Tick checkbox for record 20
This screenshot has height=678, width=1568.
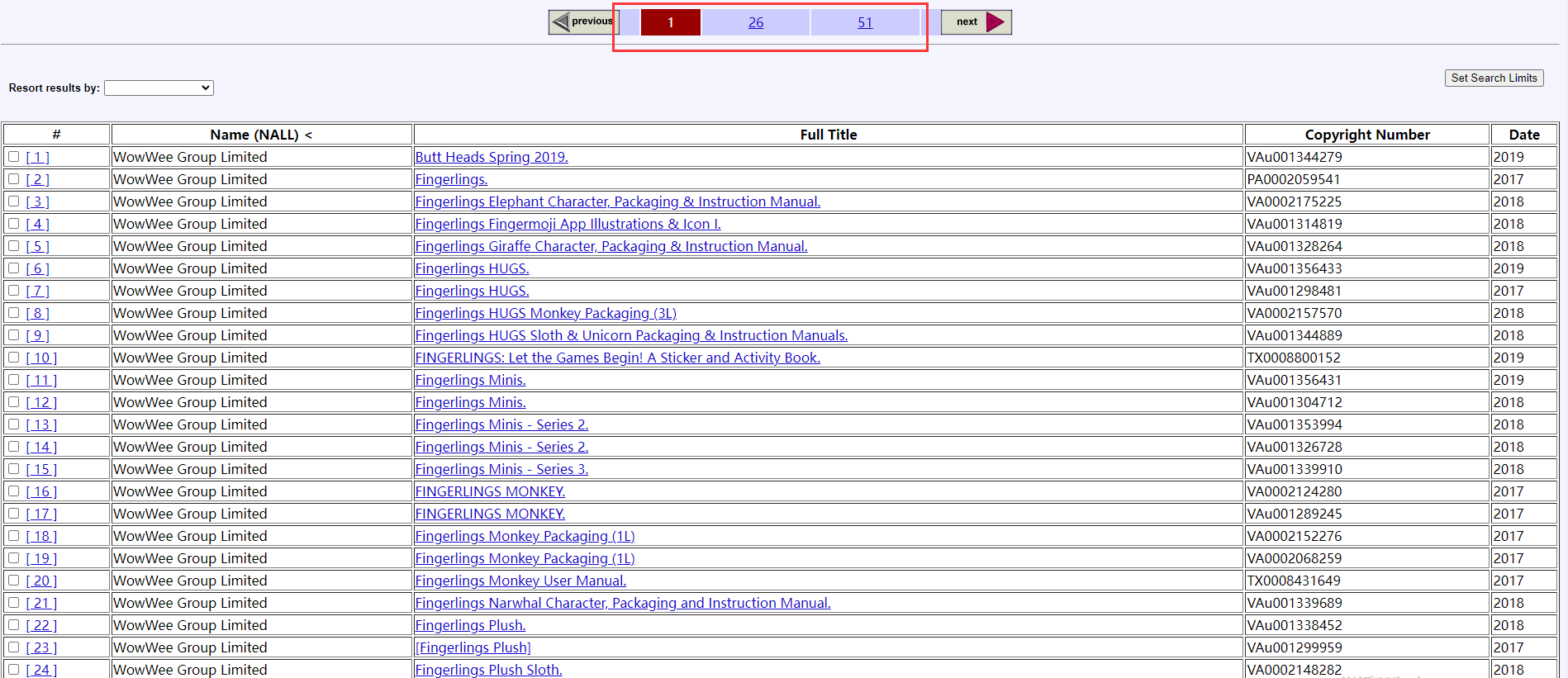(13, 580)
